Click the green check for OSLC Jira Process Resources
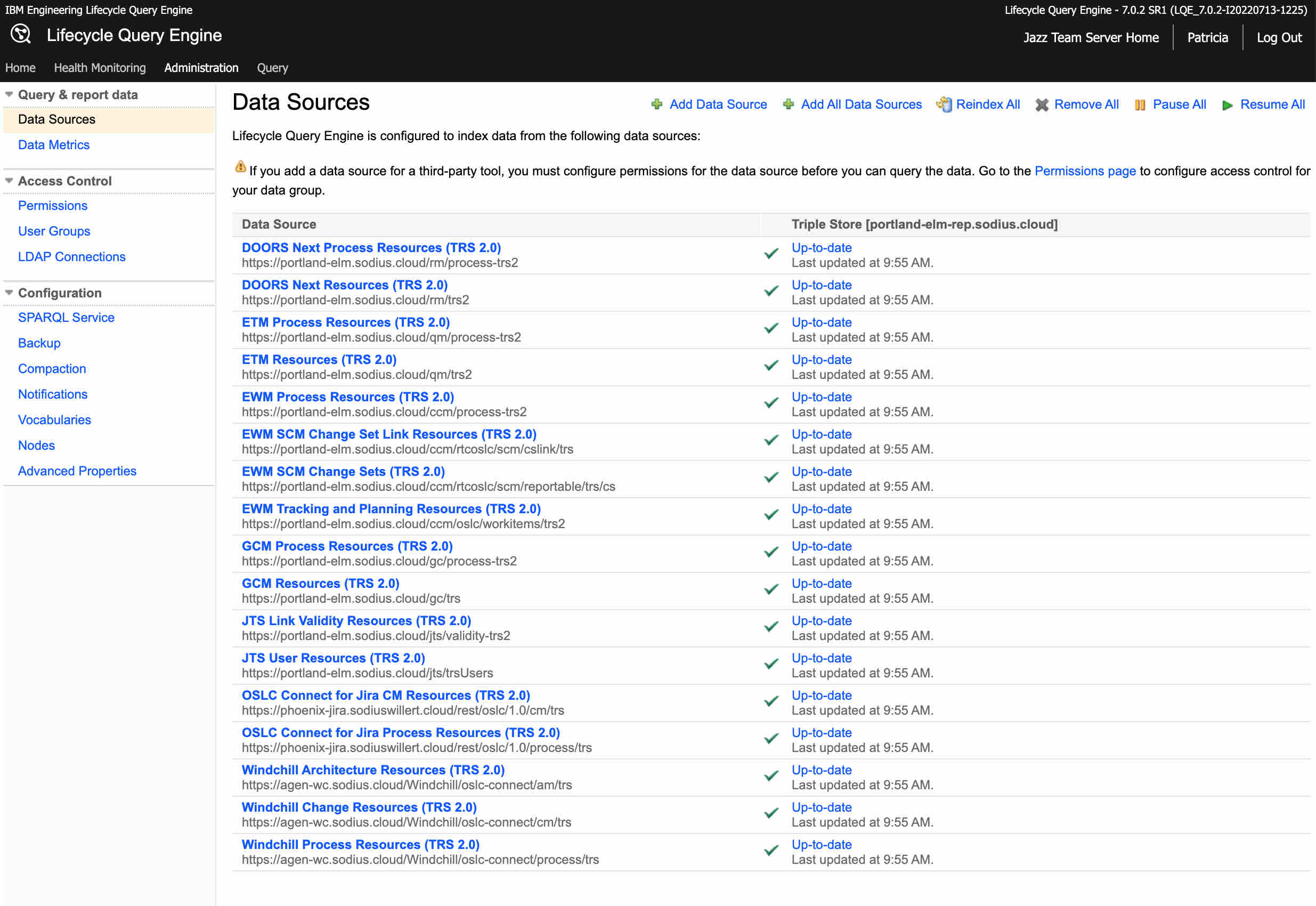The height and width of the screenshot is (906, 1316). pyautogui.click(x=770, y=739)
